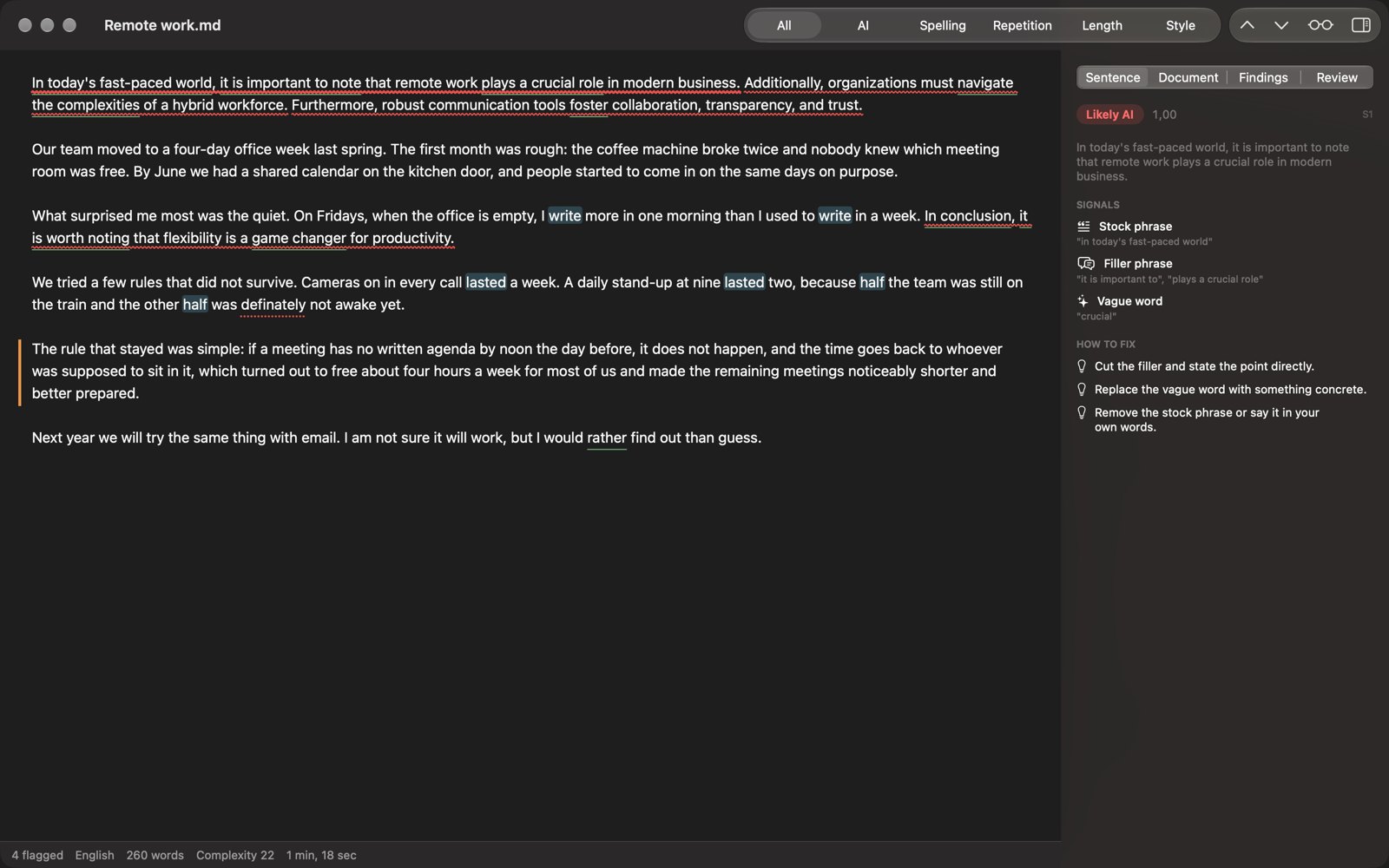Select the AI filter
The width and height of the screenshot is (1389, 868).
863,25
